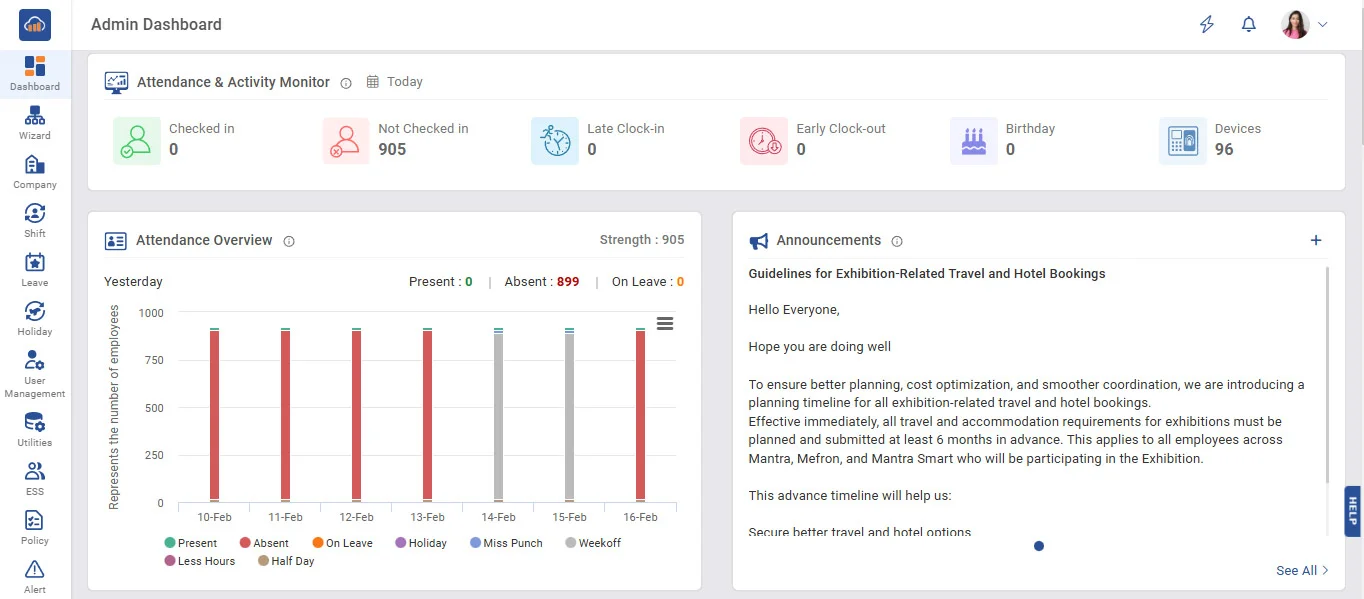Click the Devices icon tile

pos(1182,140)
